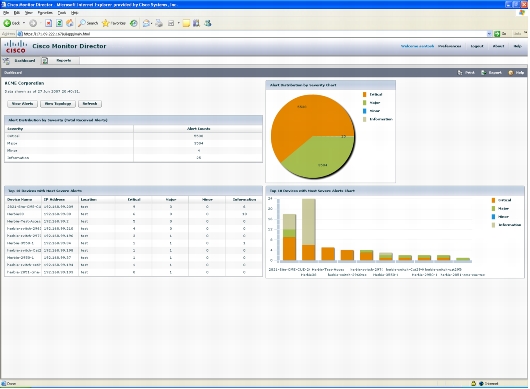Click the Research book toolbar icon
Viewport: 530px width, 389px height.
[196, 23]
